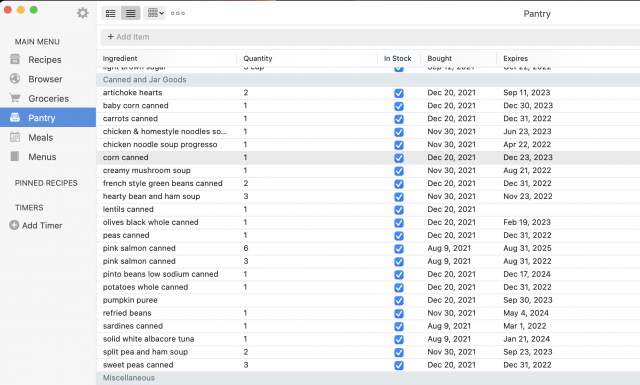Click the Browser globe icon
The height and width of the screenshot is (385, 640).
click(x=15, y=79)
